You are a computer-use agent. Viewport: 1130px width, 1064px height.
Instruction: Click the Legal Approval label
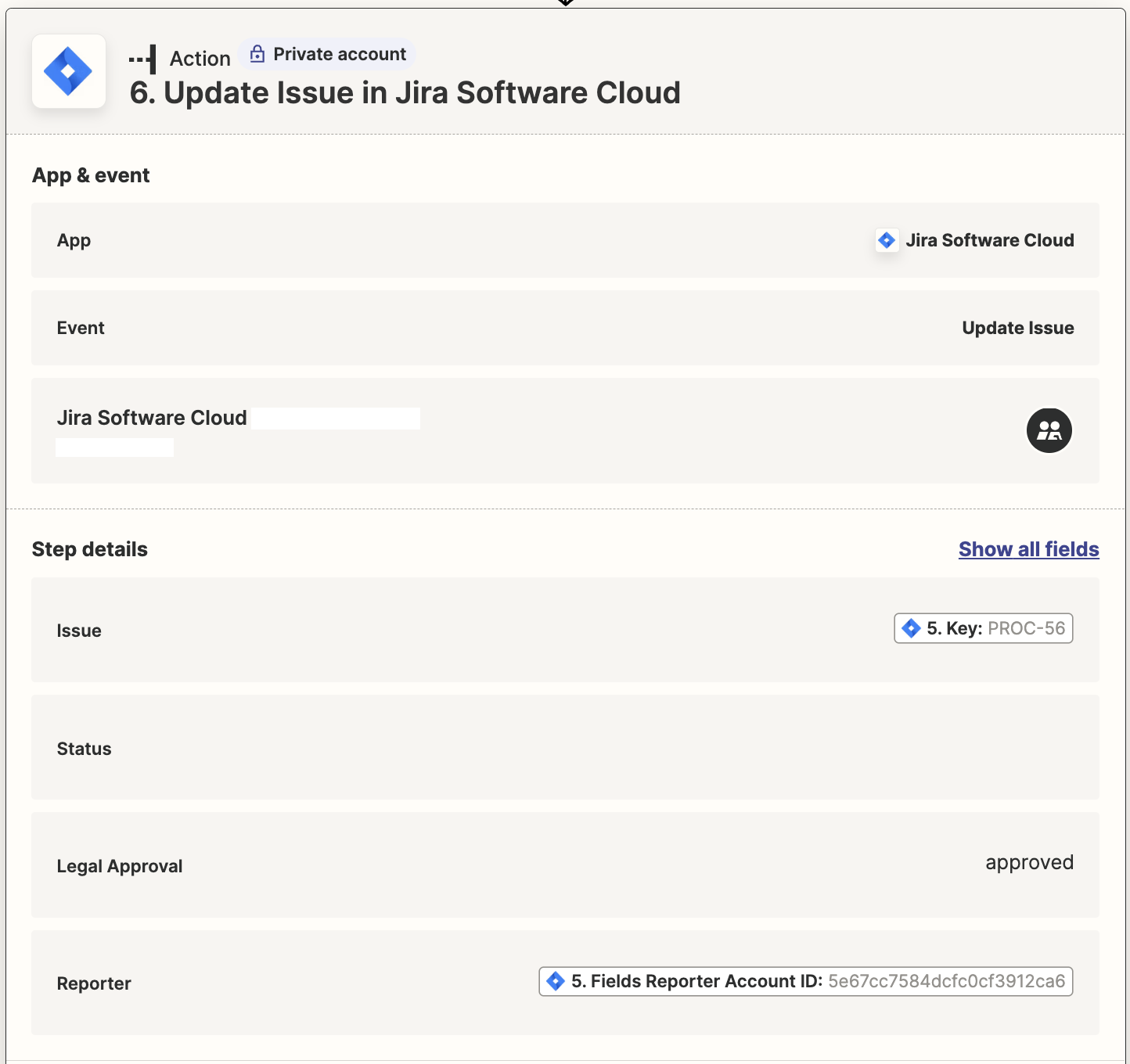[x=120, y=866]
